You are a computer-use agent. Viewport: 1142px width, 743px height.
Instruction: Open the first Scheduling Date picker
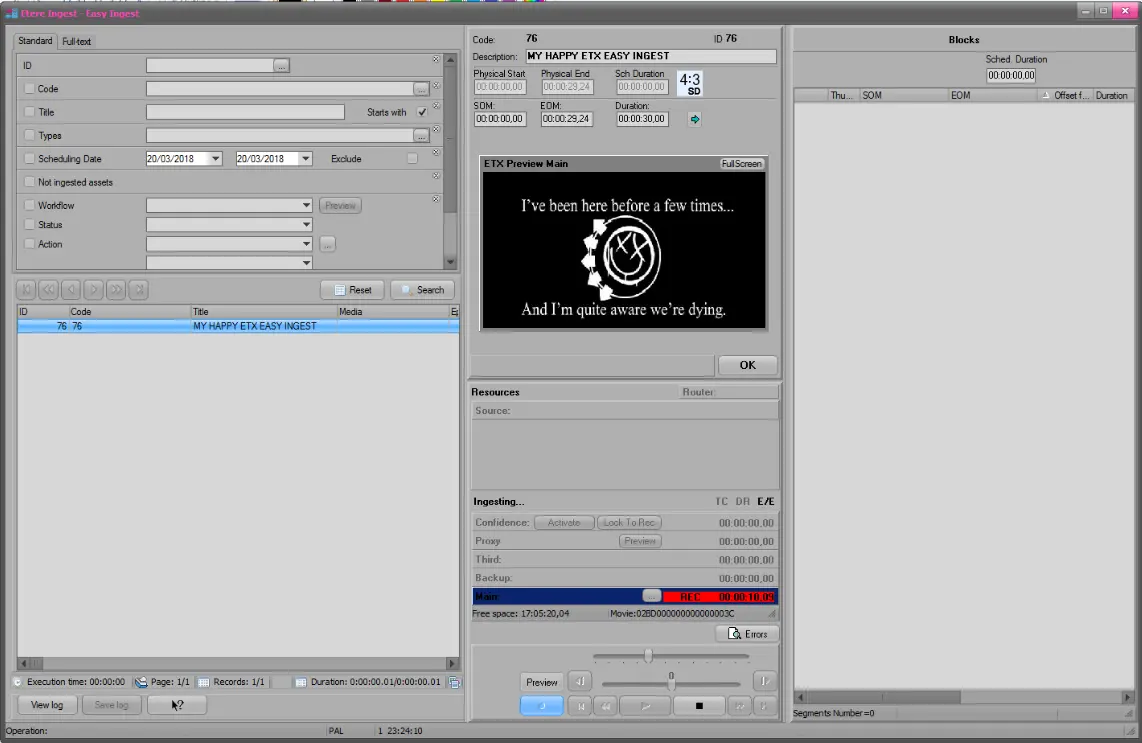click(215, 159)
